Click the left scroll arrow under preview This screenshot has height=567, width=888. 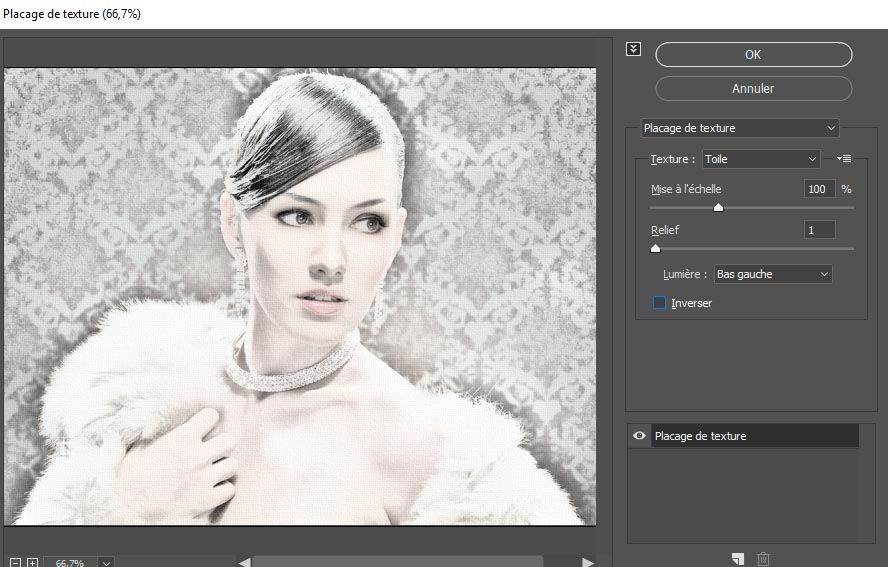tap(244, 562)
